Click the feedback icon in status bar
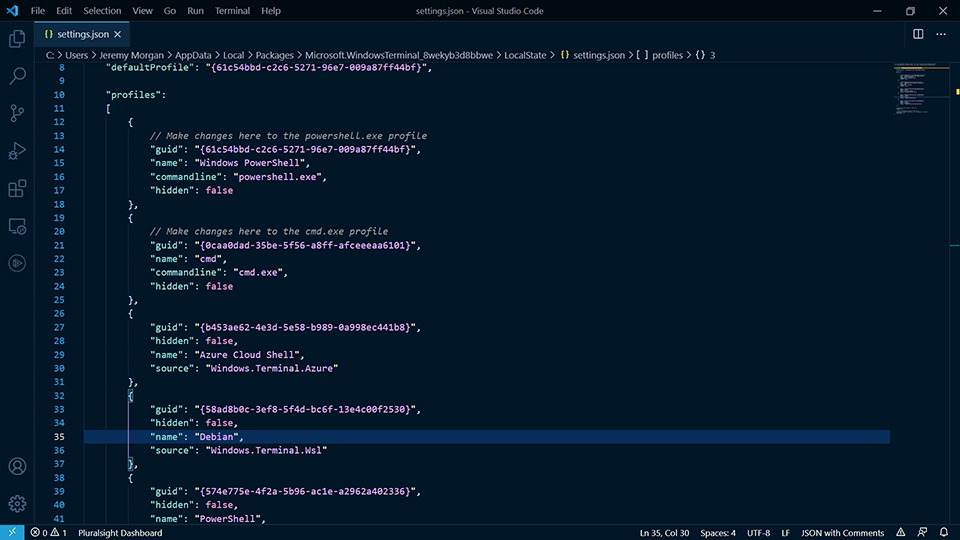This screenshot has height=540, width=960. click(922, 533)
